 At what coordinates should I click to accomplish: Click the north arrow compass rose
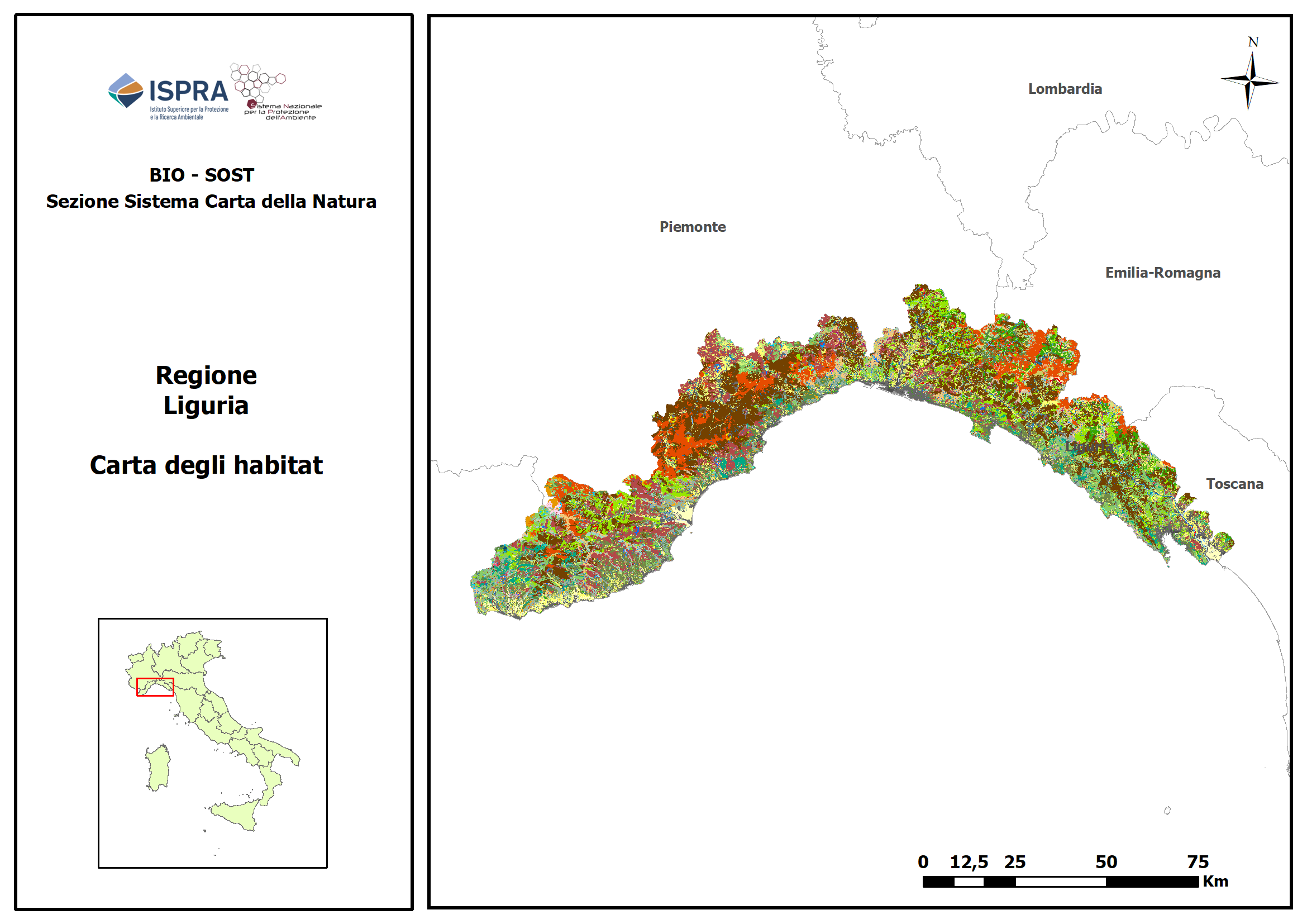1250,80
